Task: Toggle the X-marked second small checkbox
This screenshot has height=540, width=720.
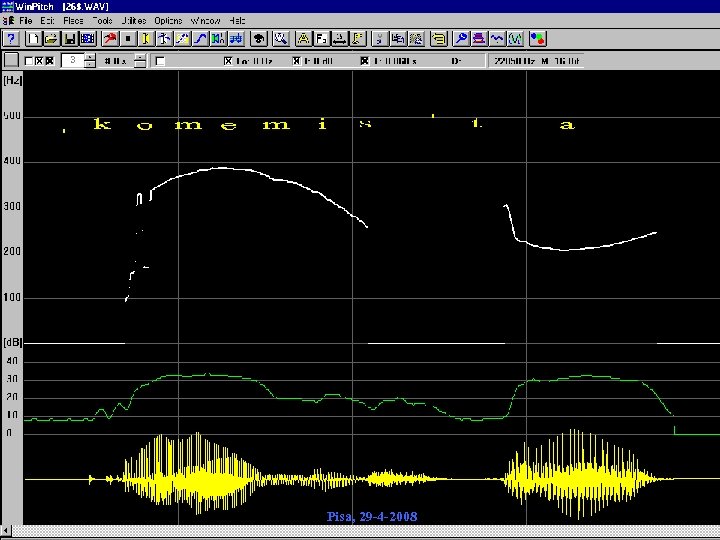Action: (39, 61)
